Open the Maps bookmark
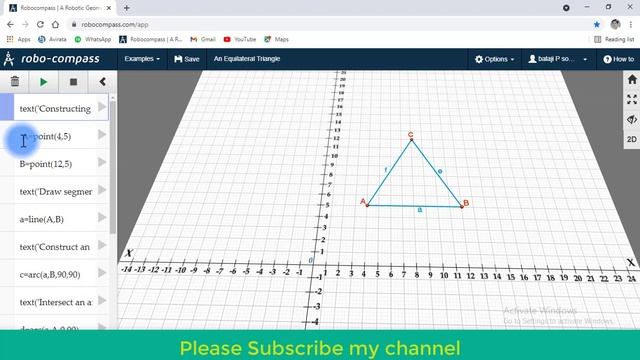 pyautogui.click(x=276, y=39)
